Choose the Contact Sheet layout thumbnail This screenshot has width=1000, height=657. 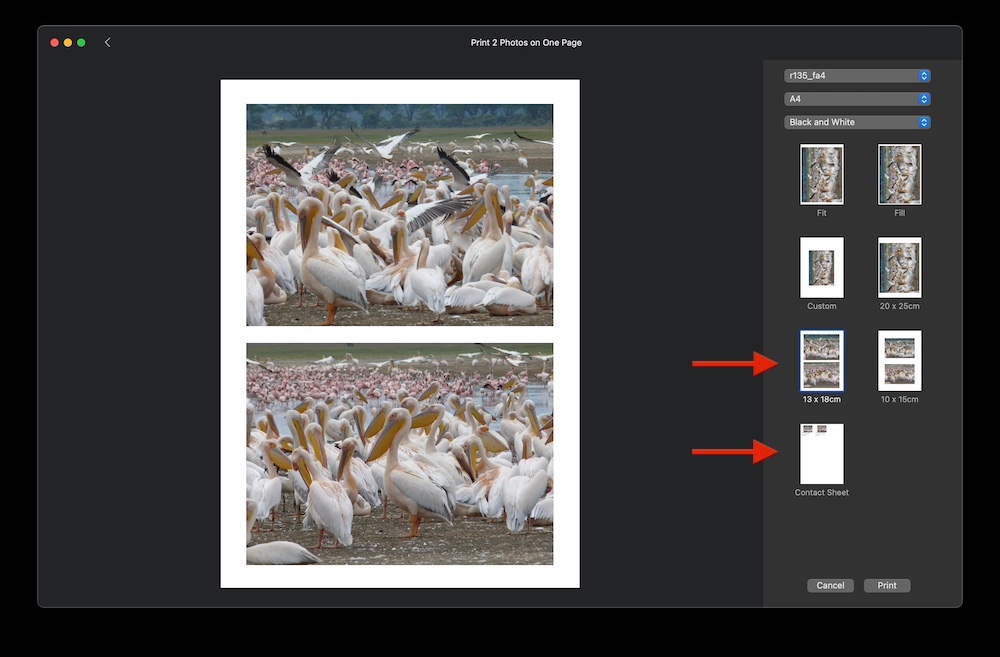pyautogui.click(x=821, y=454)
